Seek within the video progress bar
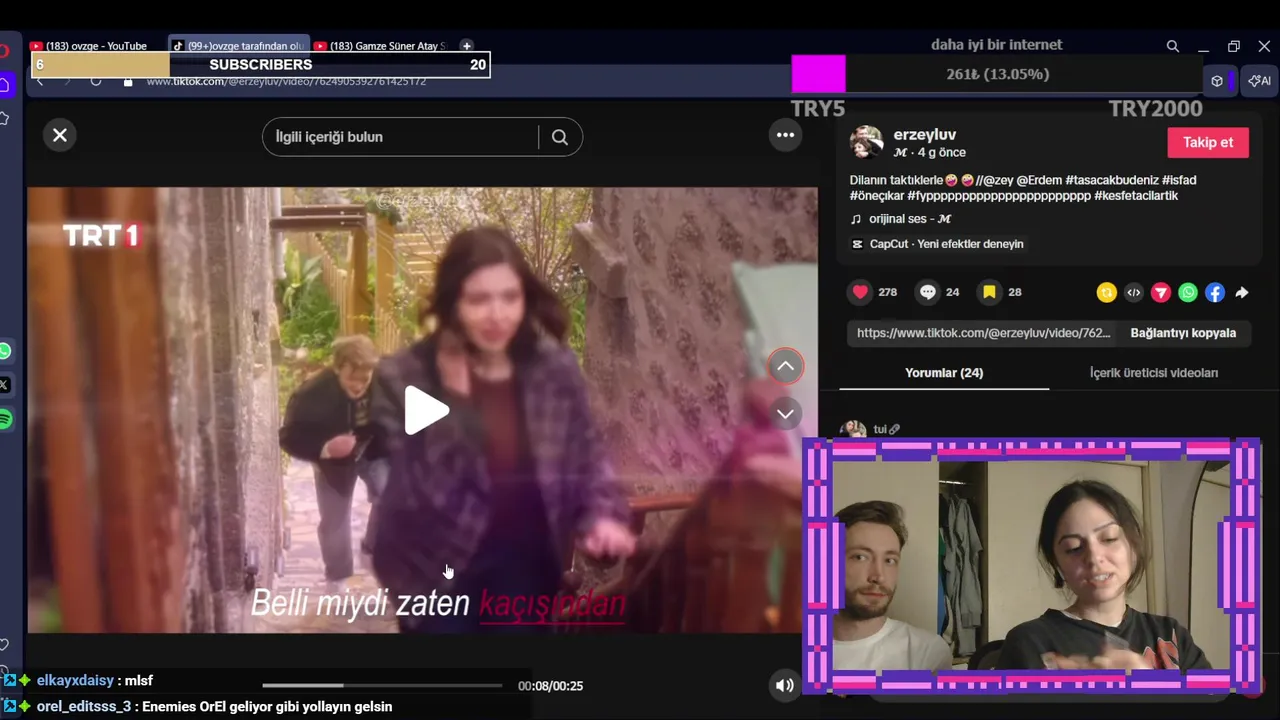Screen dimensions: 1280x720 pyautogui.click(x=382, y=685)
